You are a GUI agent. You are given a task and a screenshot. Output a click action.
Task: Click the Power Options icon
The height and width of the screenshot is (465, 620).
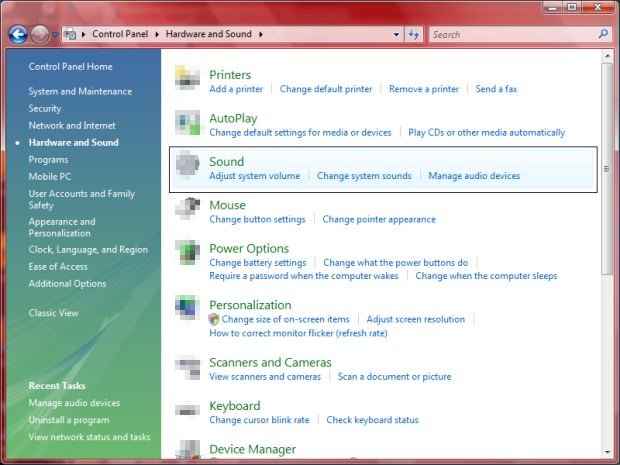pos(187,254)
